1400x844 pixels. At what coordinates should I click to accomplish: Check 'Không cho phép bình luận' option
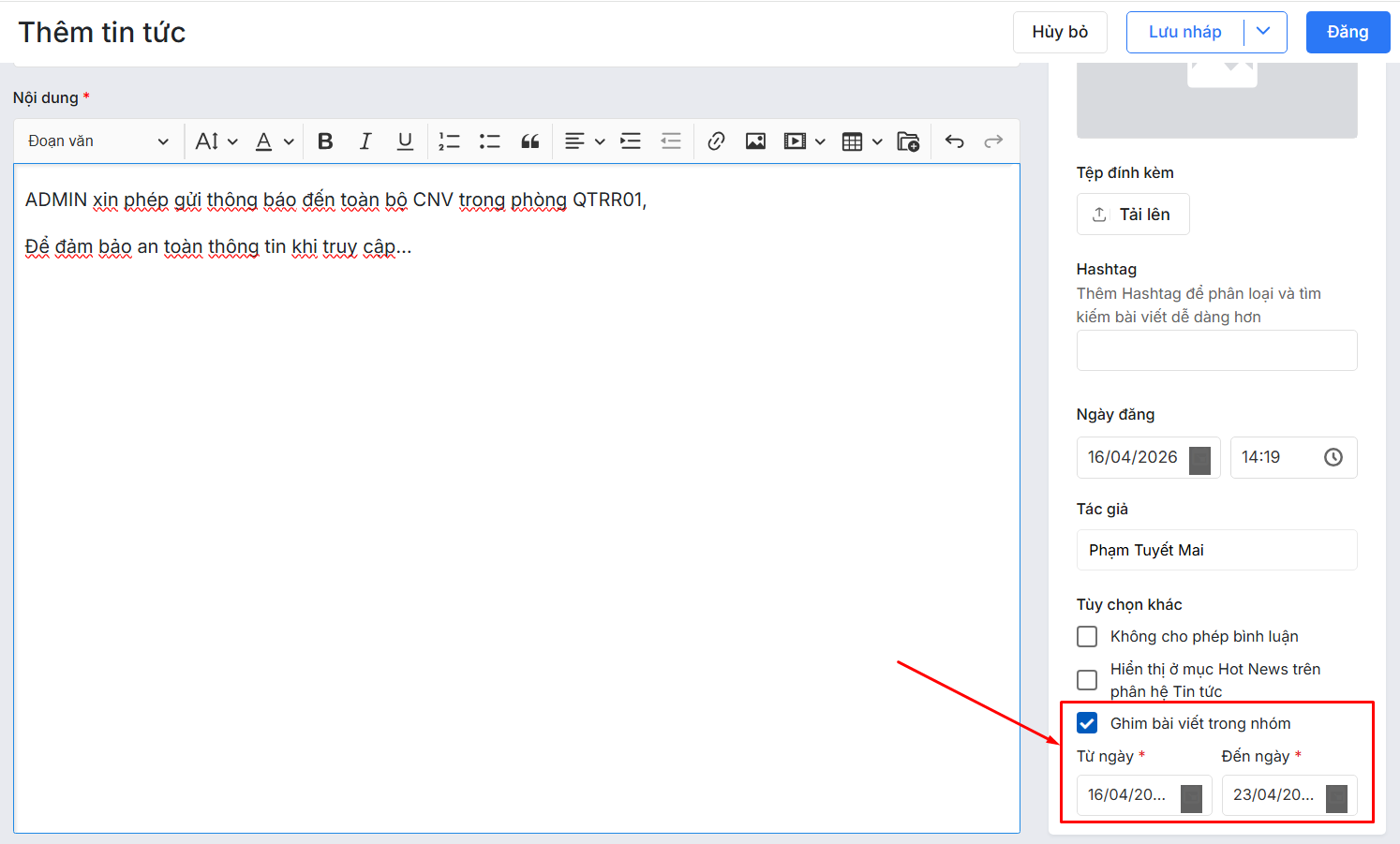[1087, 637]
